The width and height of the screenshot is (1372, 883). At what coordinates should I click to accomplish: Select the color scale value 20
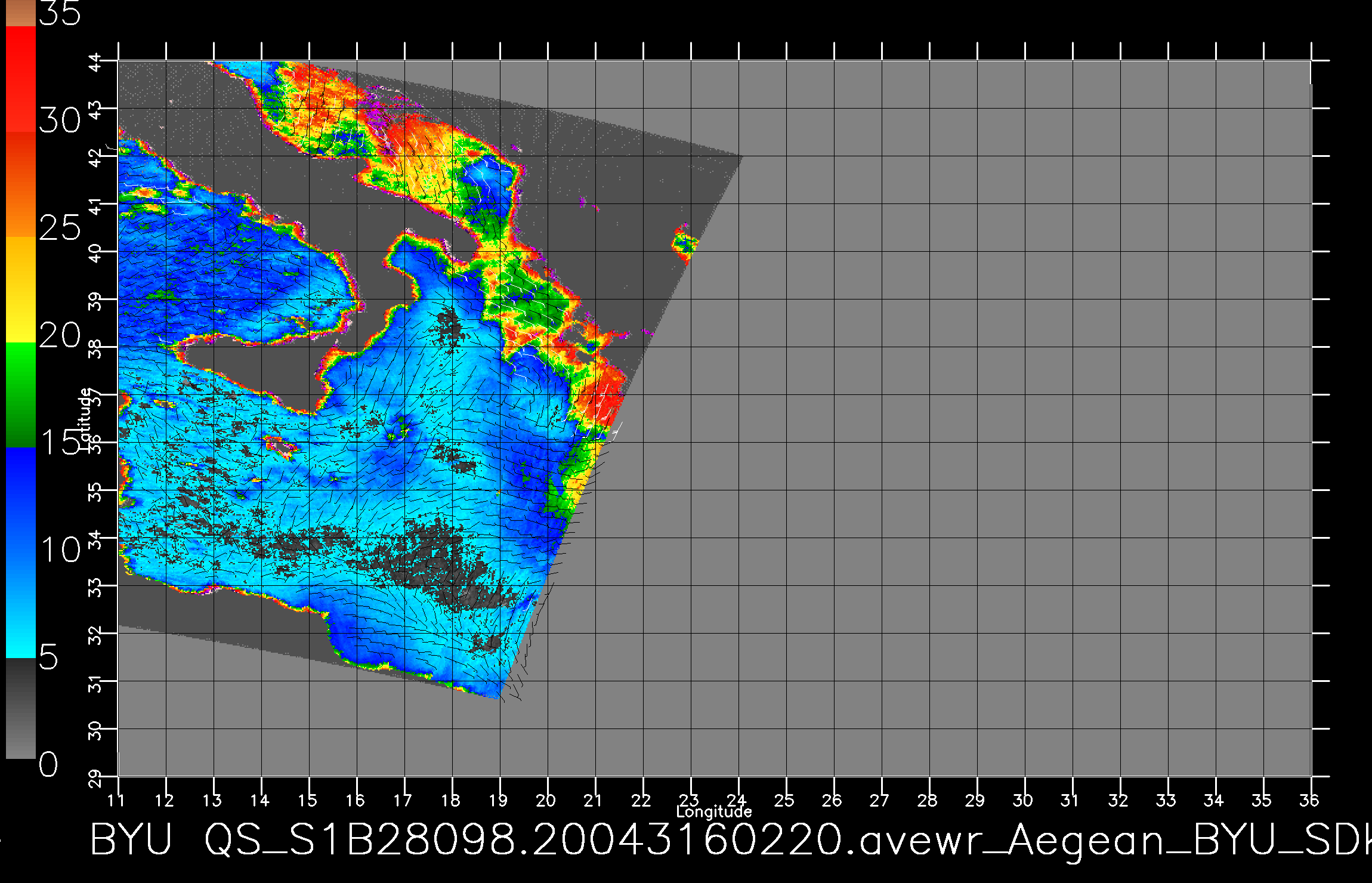coord(60,335)
